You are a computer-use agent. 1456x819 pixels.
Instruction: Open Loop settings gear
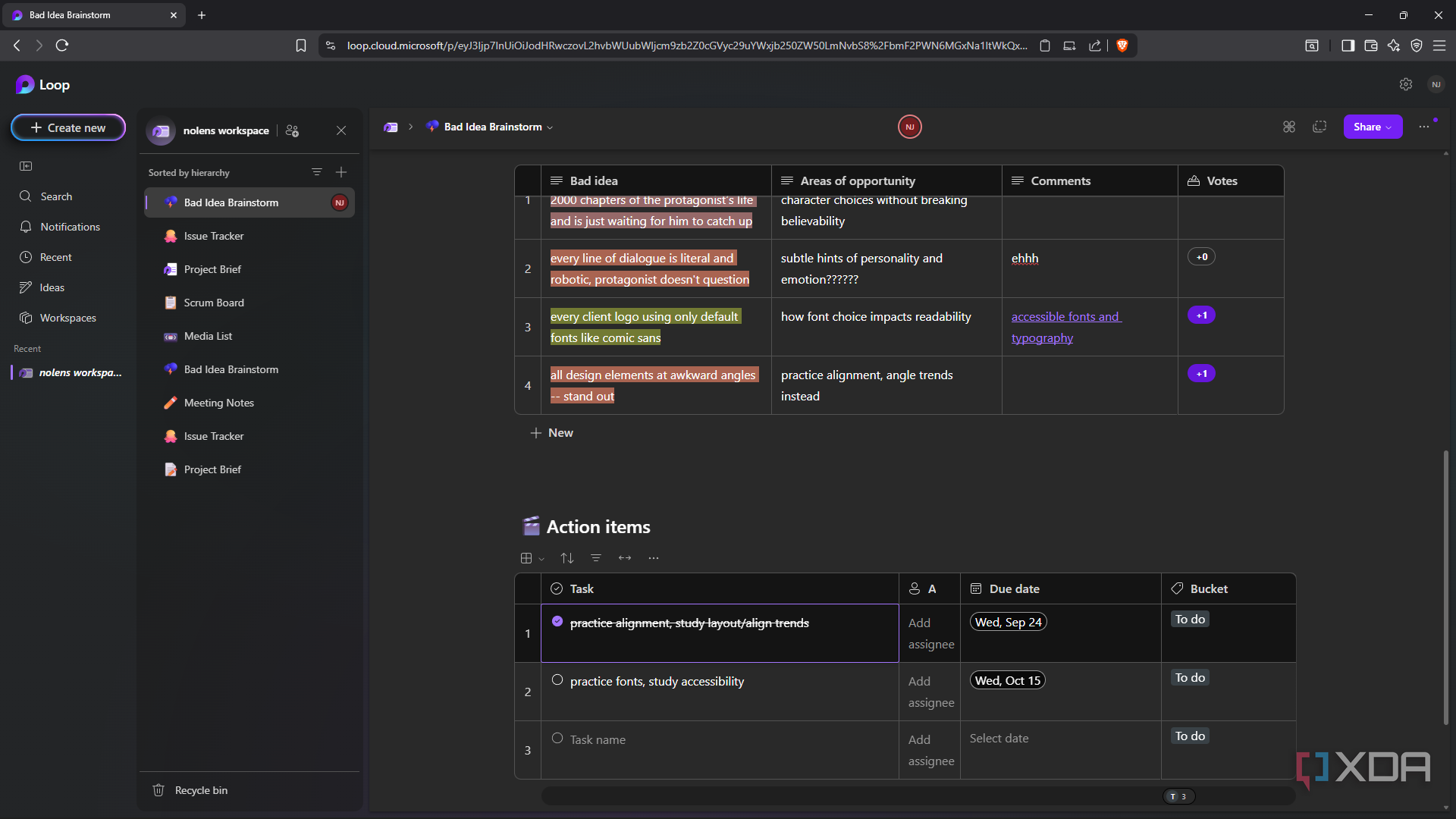pyautogui.click(x=1406, y=84)
